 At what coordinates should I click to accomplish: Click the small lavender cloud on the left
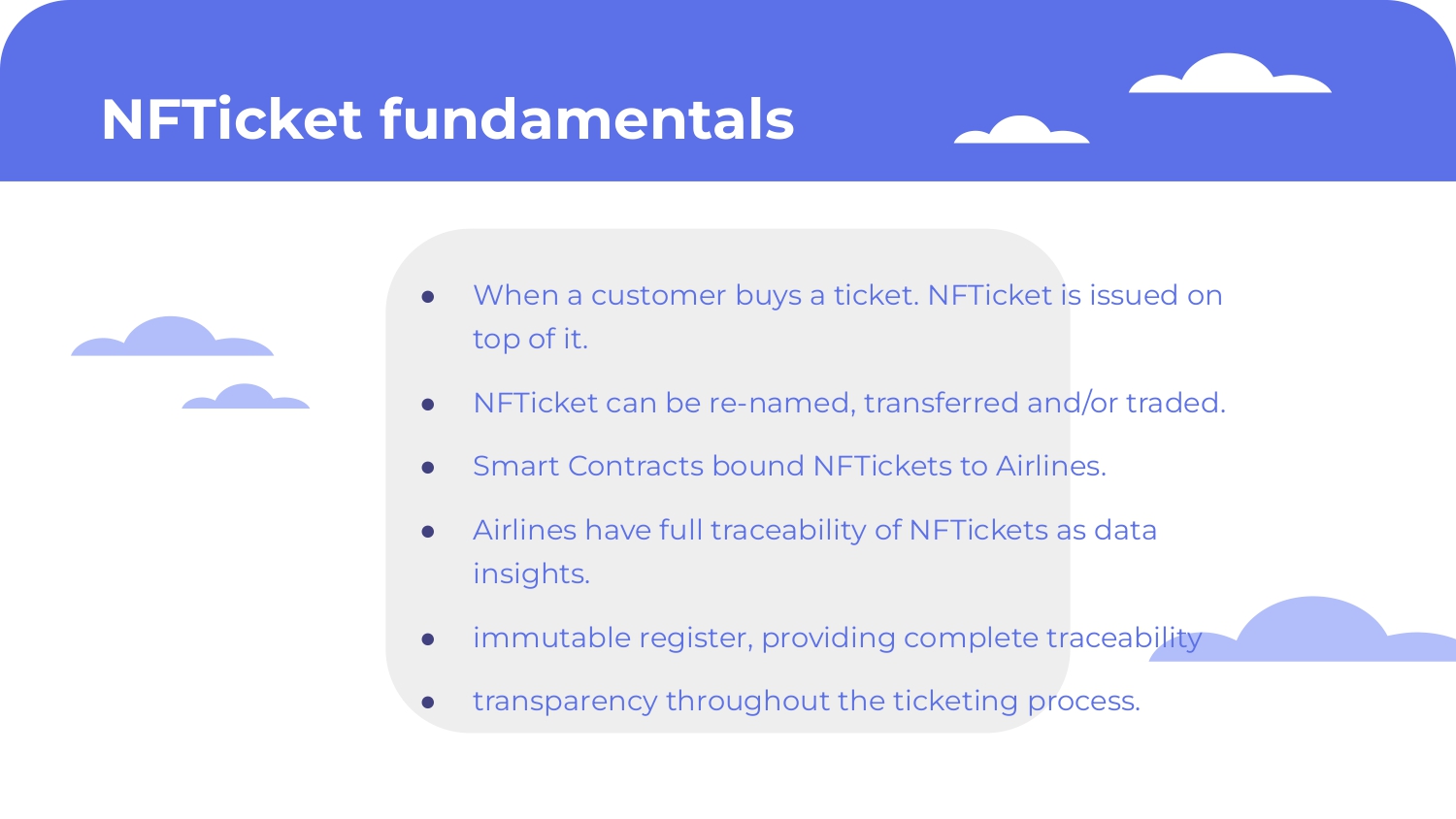[246, 397]
